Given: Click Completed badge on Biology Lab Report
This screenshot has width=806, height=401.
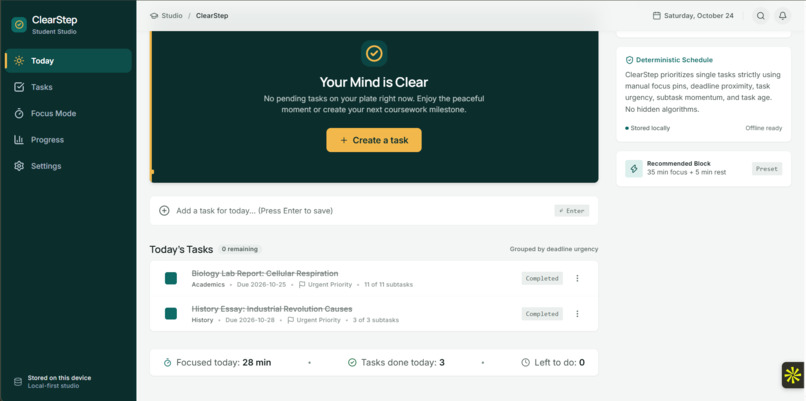Looking at the screenshot, I should [x=542, y=278].
